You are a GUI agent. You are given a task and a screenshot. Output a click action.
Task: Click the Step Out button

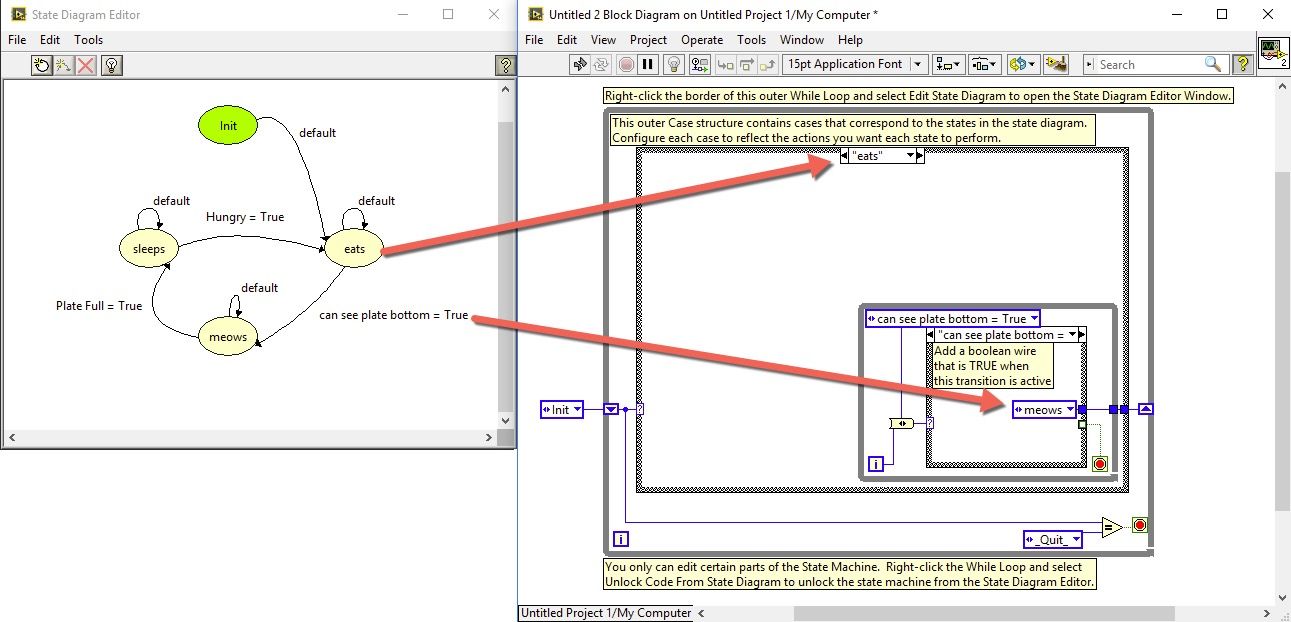(x=768, y=64)
